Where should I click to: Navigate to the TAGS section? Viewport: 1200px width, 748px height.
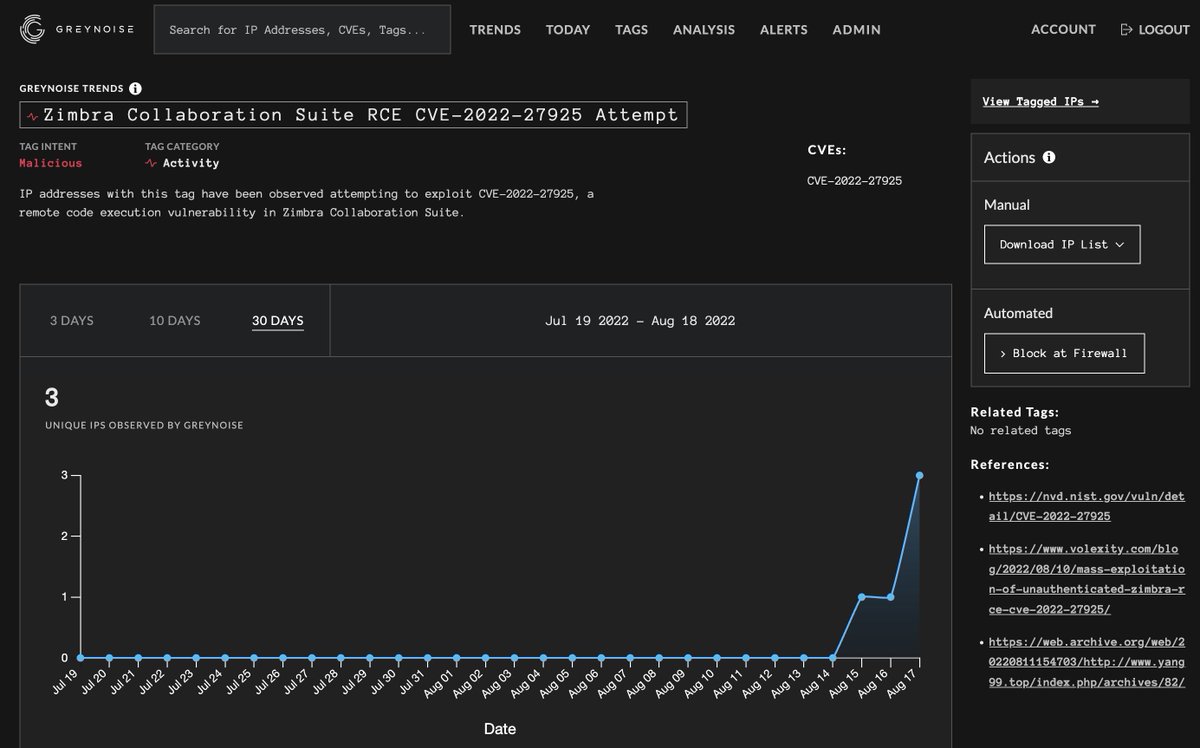631,30
